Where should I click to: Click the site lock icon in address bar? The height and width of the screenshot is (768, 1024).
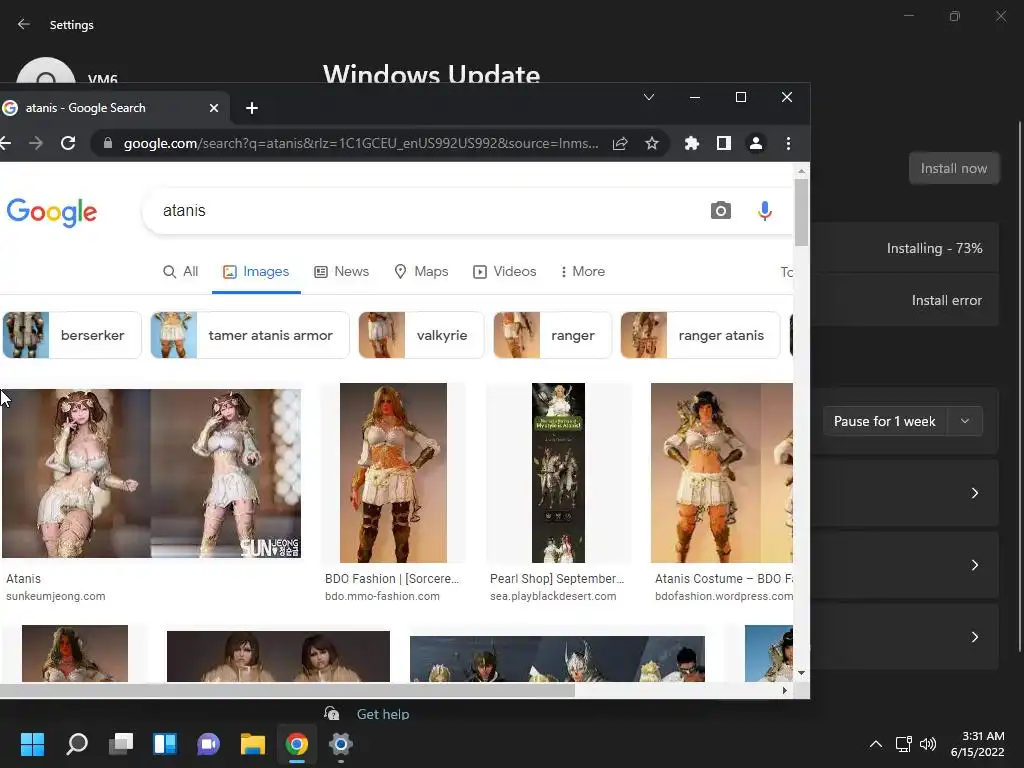[108, 143]
